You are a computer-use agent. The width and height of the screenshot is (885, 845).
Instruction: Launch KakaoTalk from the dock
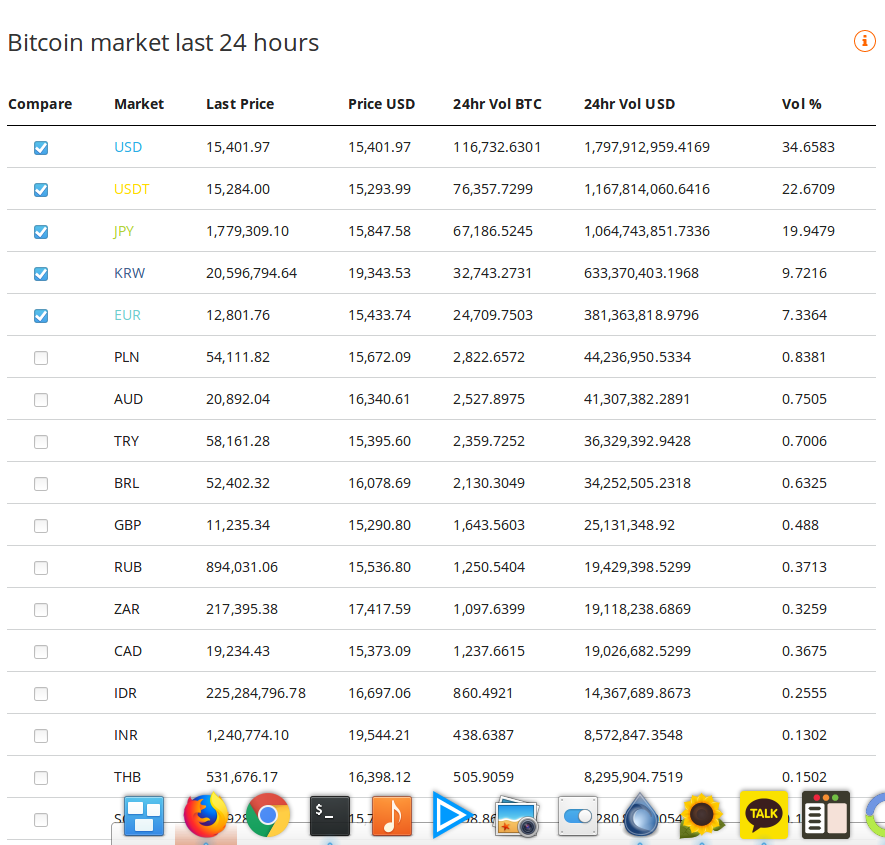tap(763, 815)
